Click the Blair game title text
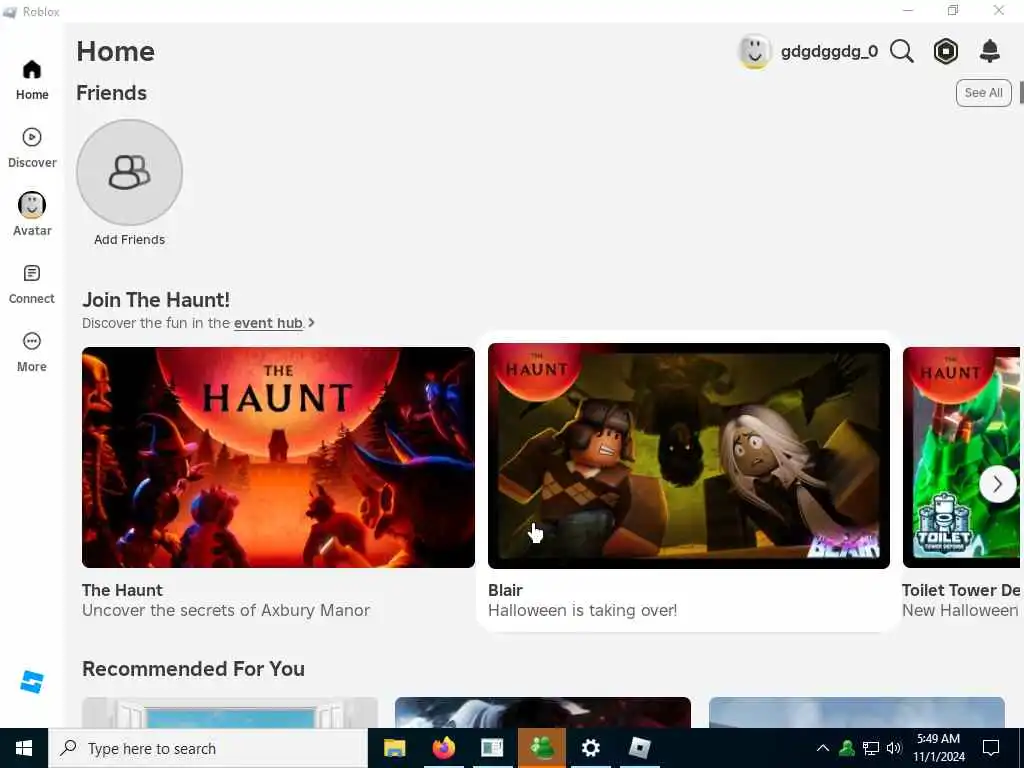The height and width of the screenshot is (768, 1024). pos(505,590)
